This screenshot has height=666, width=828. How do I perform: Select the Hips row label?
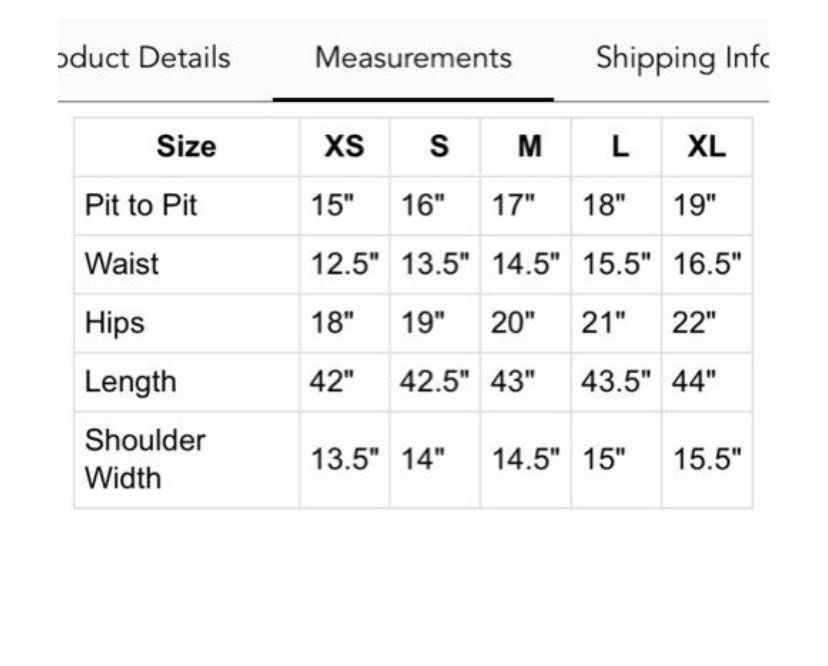(115, 323)
